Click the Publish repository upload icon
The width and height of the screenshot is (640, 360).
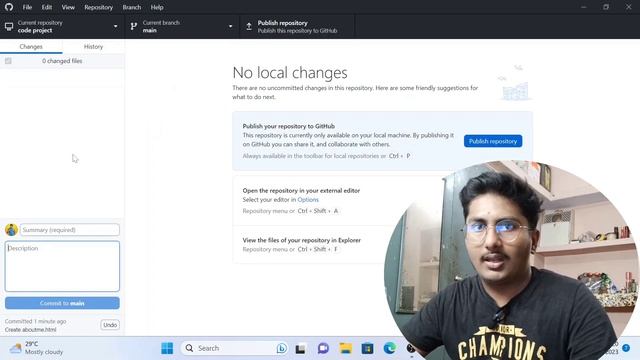click(x=249, y=27)
